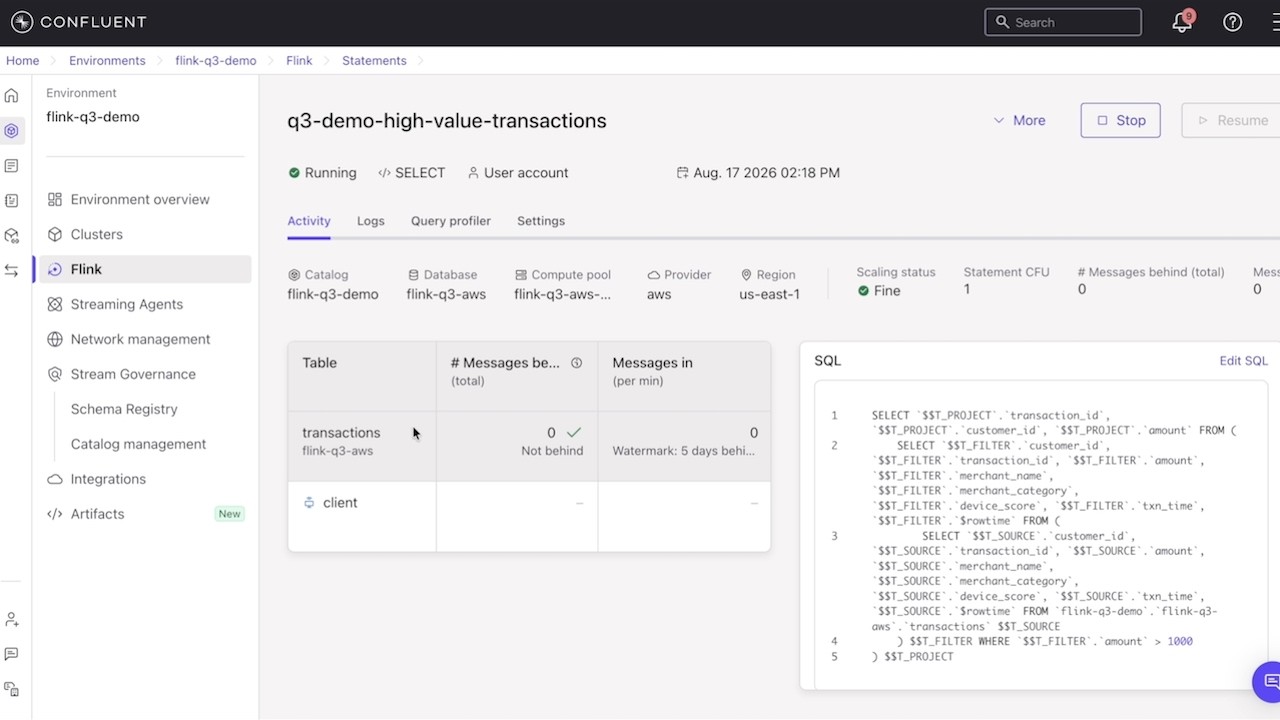The image size is (1280, 720).
Task: Open Statements breadcrumb
Action: 374,61
